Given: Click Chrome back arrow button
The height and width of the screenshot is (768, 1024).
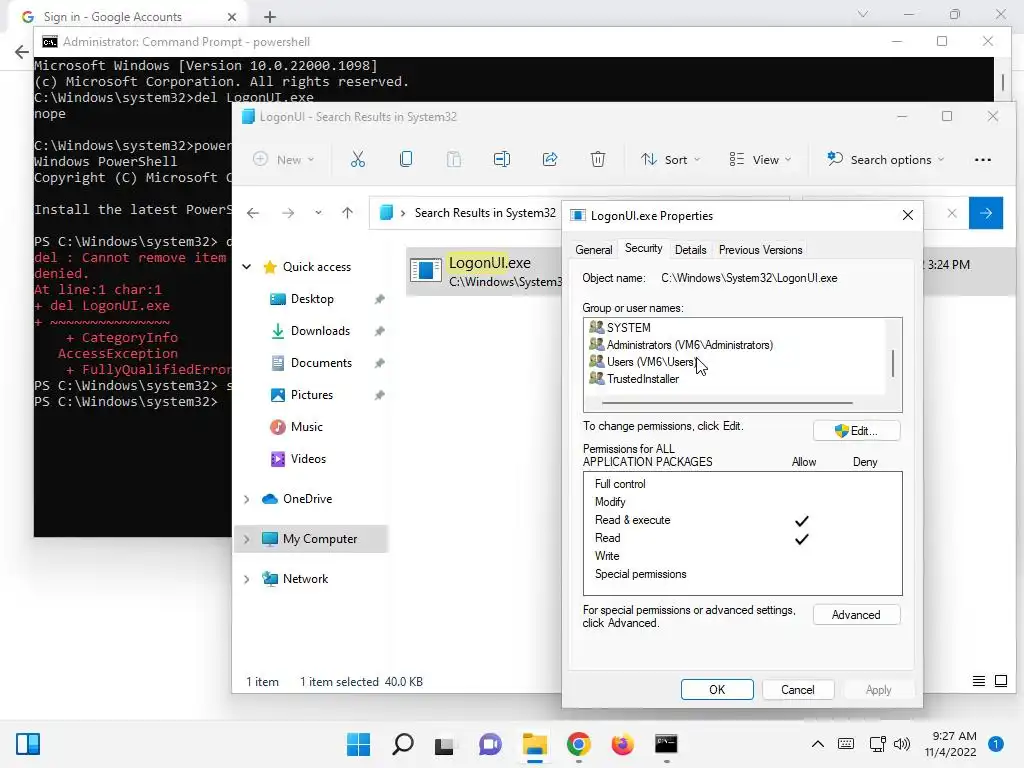Looking at the screenshot, I should (22, 52).
